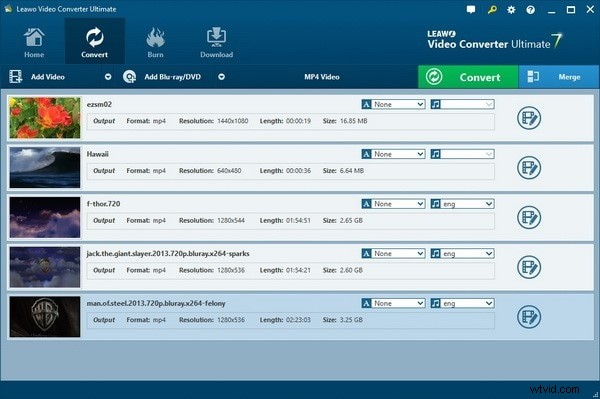Click the subtitle A icon for ezsm02
This screenshot has width=600, height=399.
point(366,104)
